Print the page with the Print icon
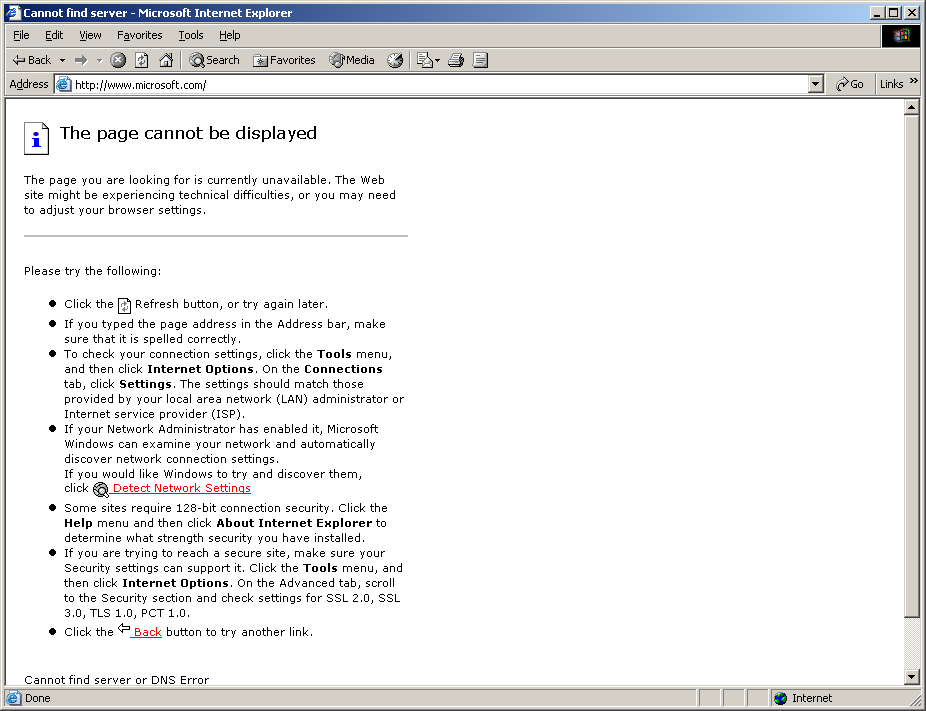 tap(456, 60)
